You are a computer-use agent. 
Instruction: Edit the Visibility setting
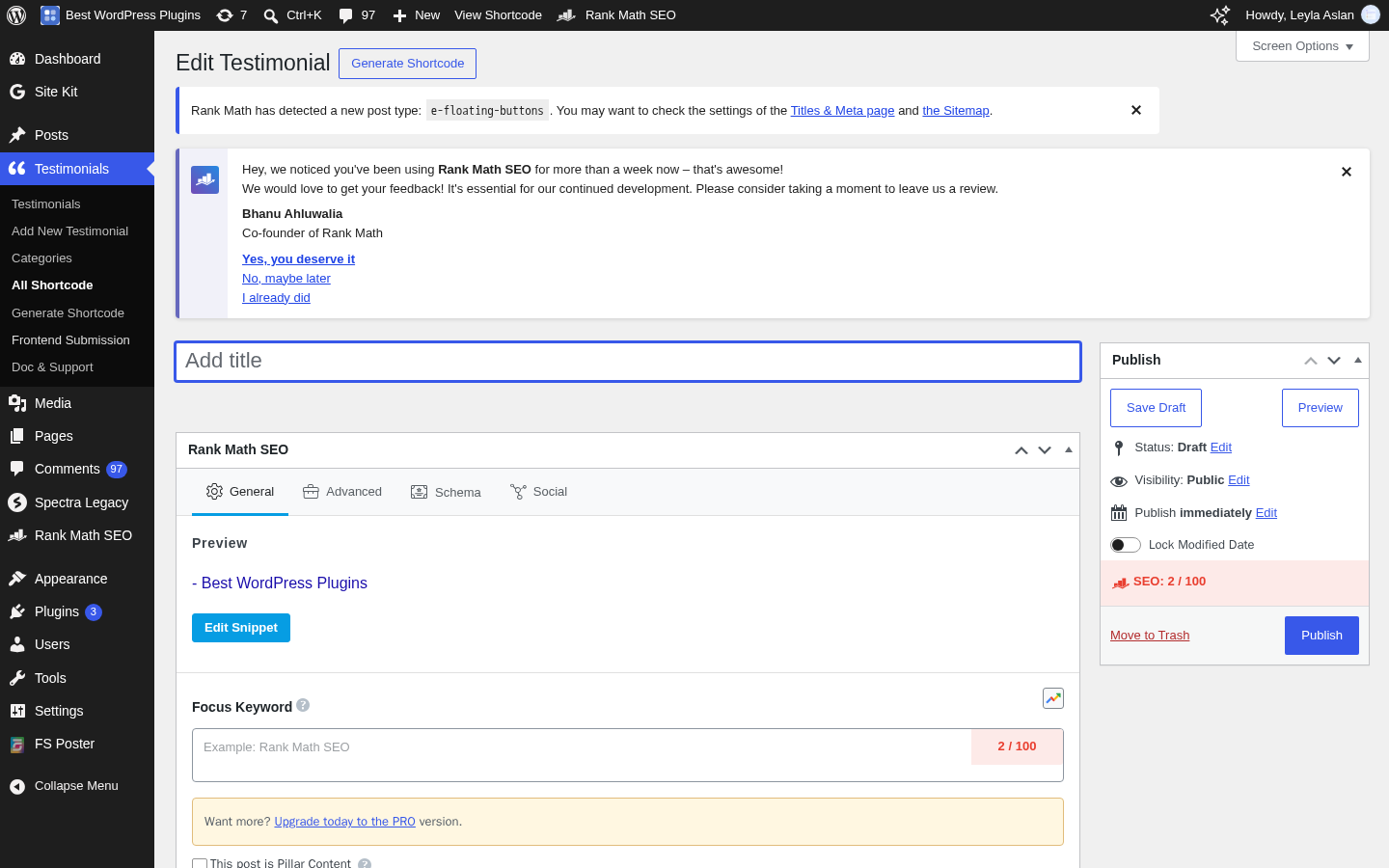(1239, 480)
